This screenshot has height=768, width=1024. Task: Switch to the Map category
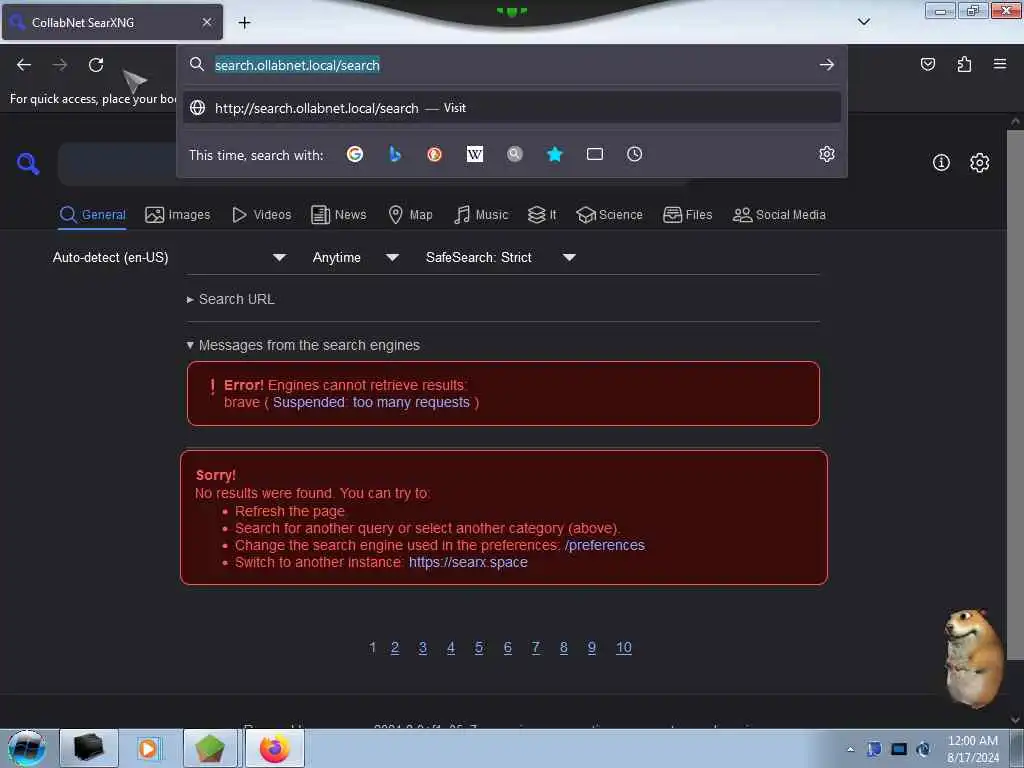coord(410,215)
